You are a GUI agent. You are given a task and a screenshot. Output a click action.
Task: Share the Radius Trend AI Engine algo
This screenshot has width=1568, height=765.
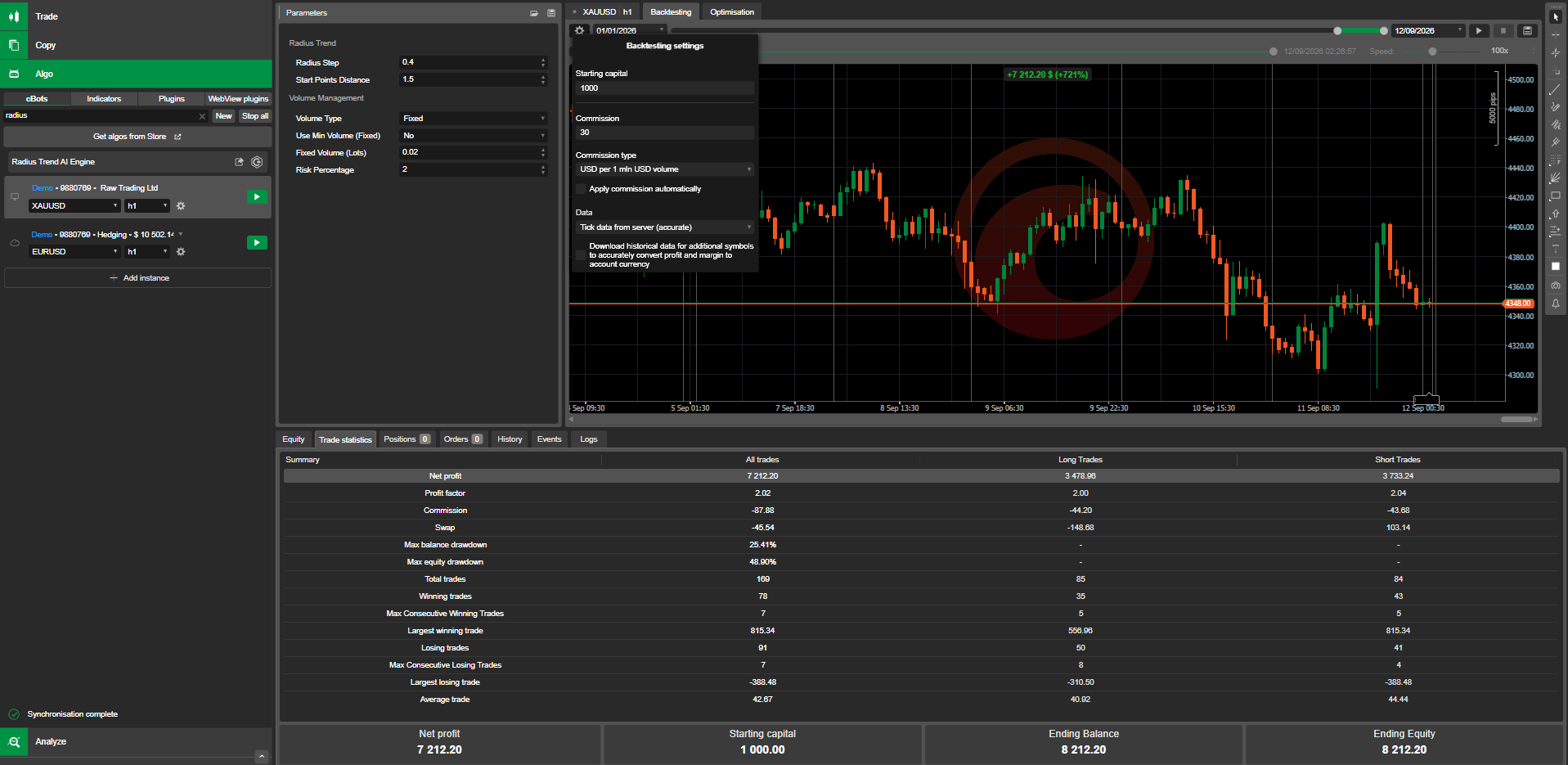(239, 162)
